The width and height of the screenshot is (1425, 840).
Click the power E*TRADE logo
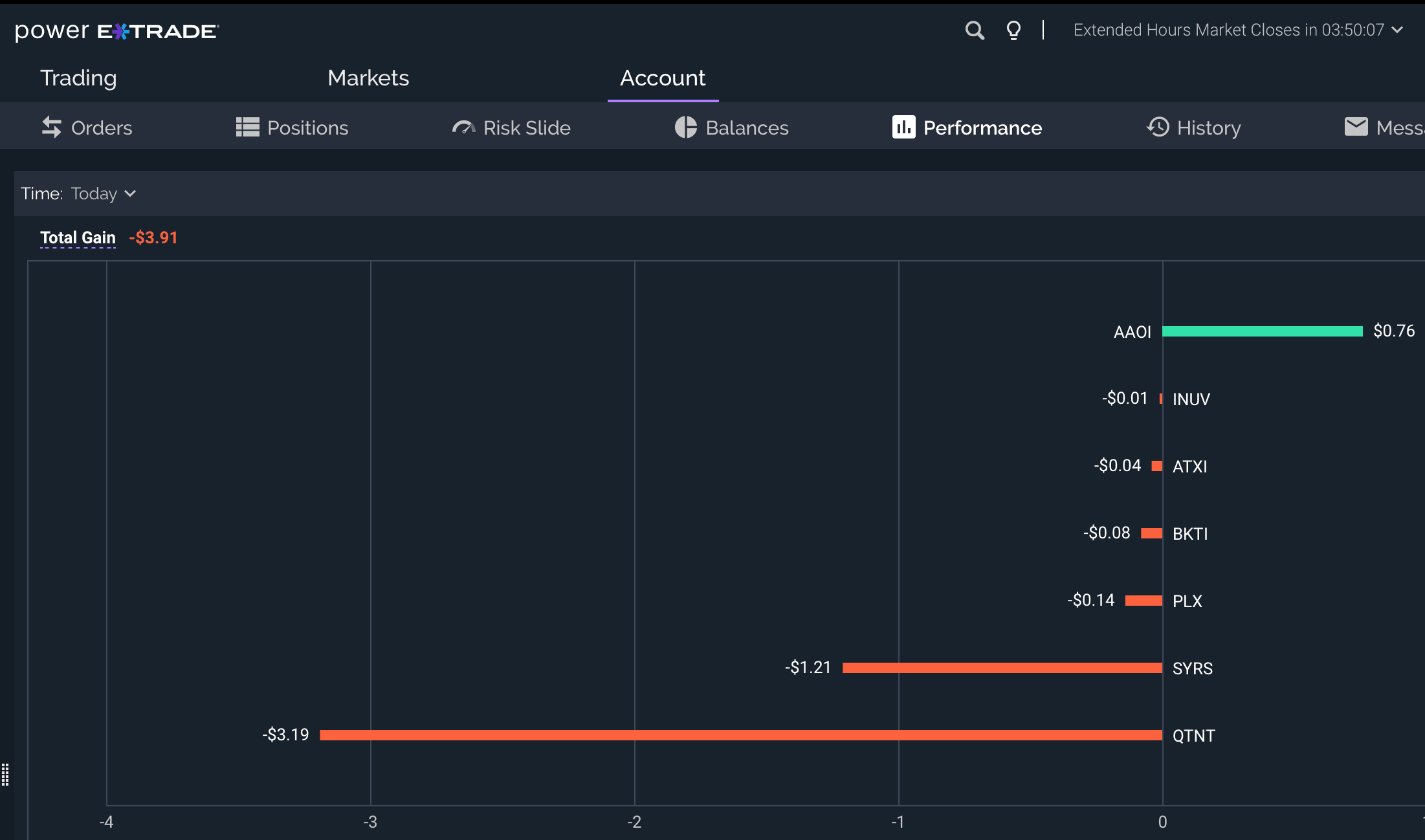pyautogui.click(x=116, y=31)
